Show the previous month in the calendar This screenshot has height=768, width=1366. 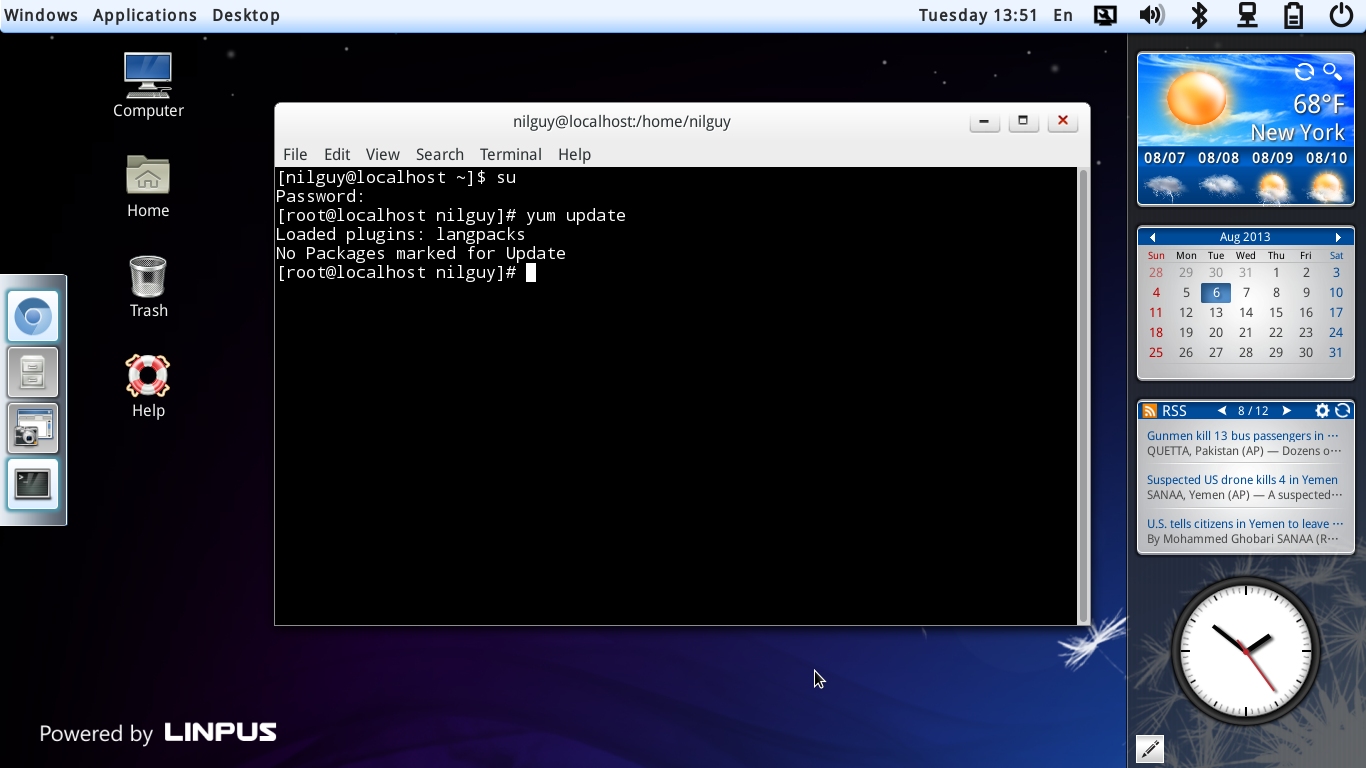(x=1153, y=237)
